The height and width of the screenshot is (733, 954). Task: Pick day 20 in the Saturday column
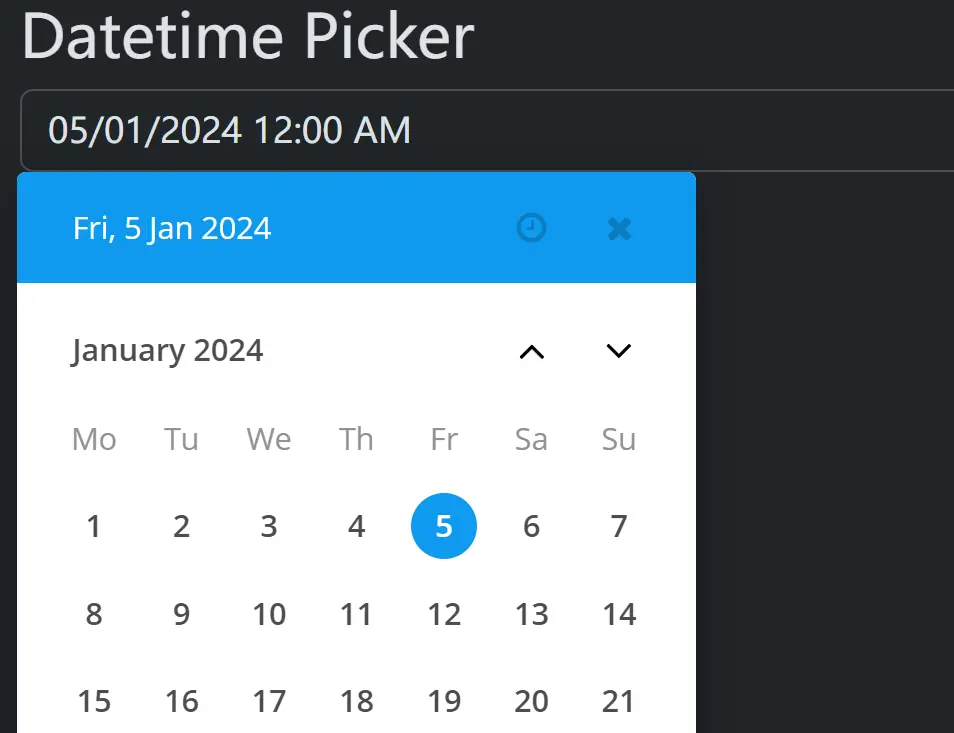(x=531, y=702)
